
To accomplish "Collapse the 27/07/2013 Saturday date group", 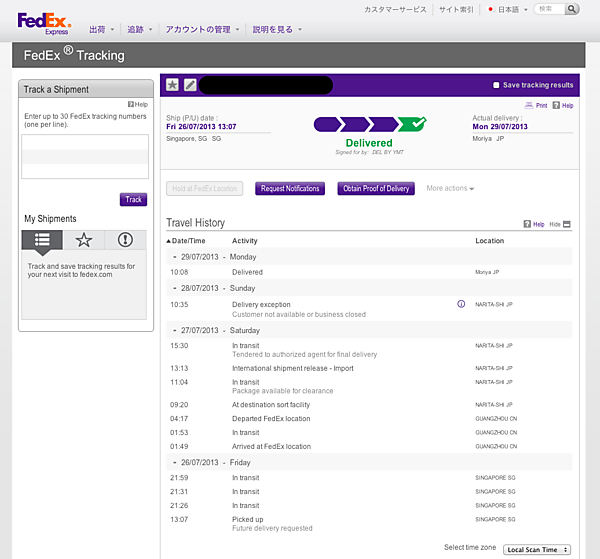I will 175,330.
